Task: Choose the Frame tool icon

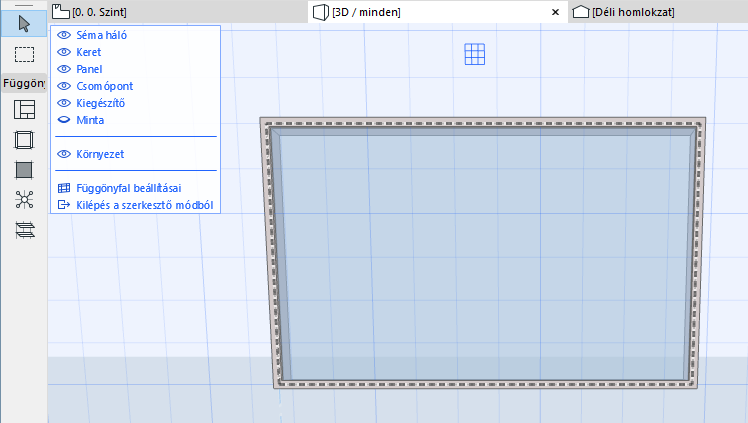Action: click(x=24, y=140)
